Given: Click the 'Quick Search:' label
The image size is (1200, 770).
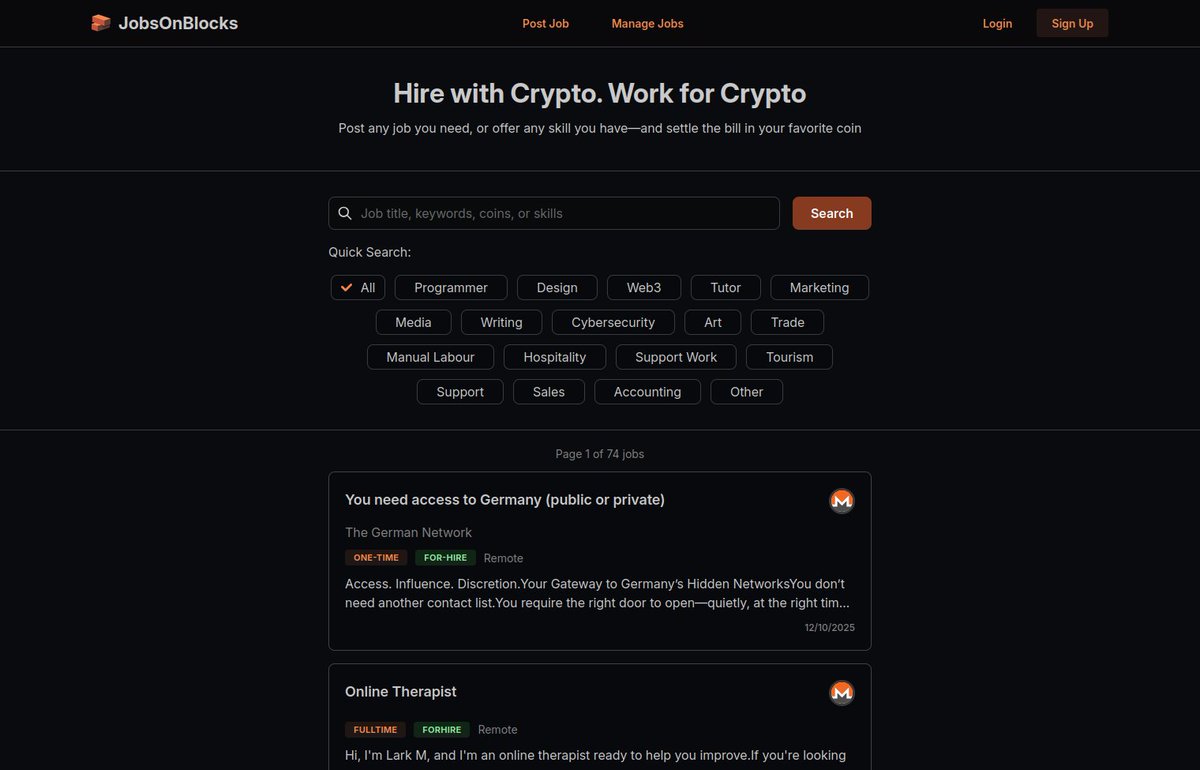Looking at the screenshot, I should [x=370, y=252].
